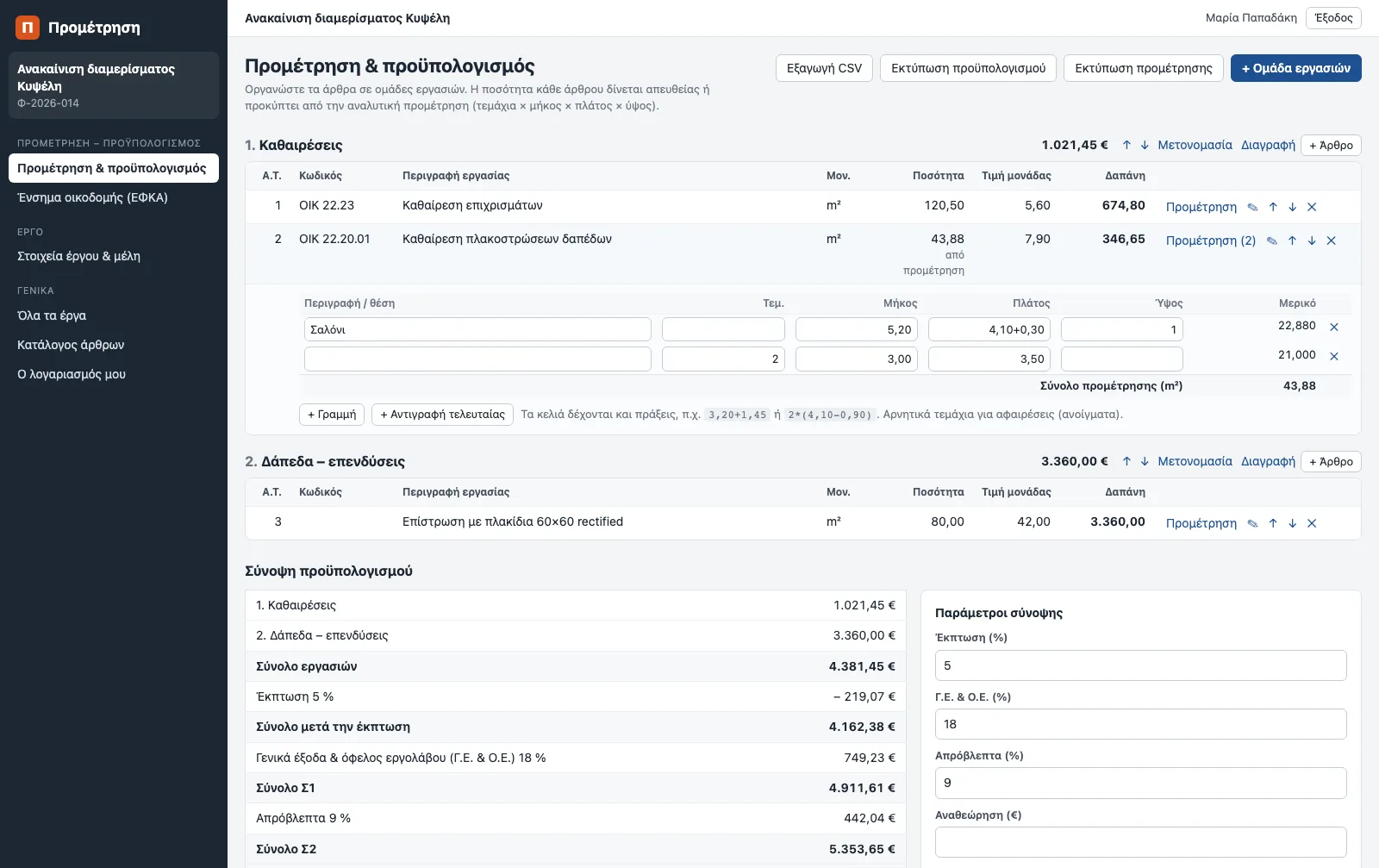Go to Όλα τα έργα
The height and width of the screenshot is (868, 1379).
click(114, 315)
